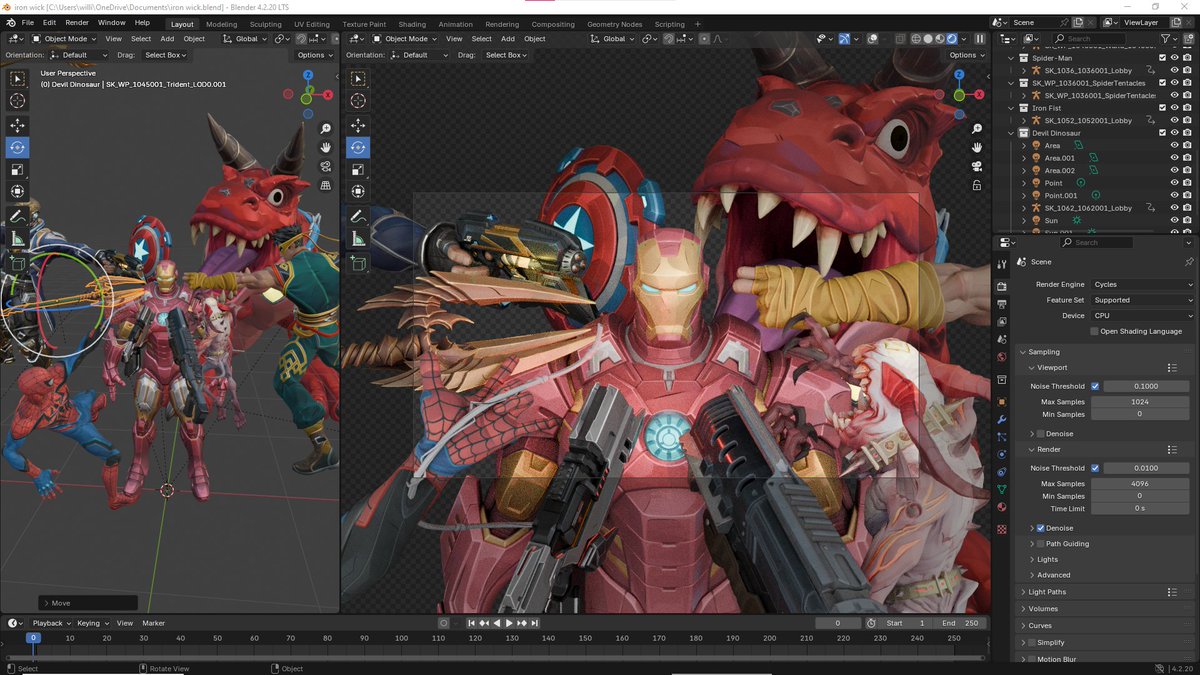Hide the Area.001 light in viewport
Viewport: 1200px width, 675px height.
pyautogui.click(x=1175, y=158)
